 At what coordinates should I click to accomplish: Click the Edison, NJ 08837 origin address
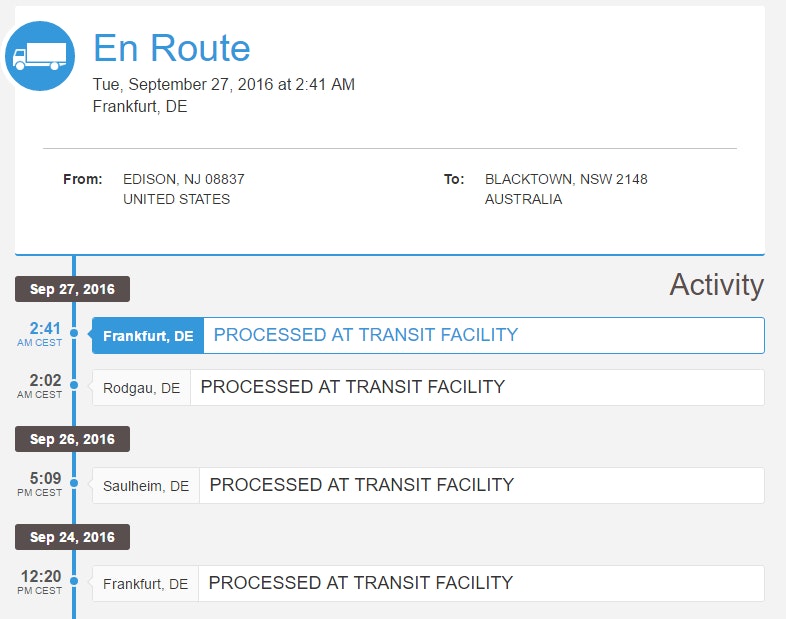click(183, 180)
